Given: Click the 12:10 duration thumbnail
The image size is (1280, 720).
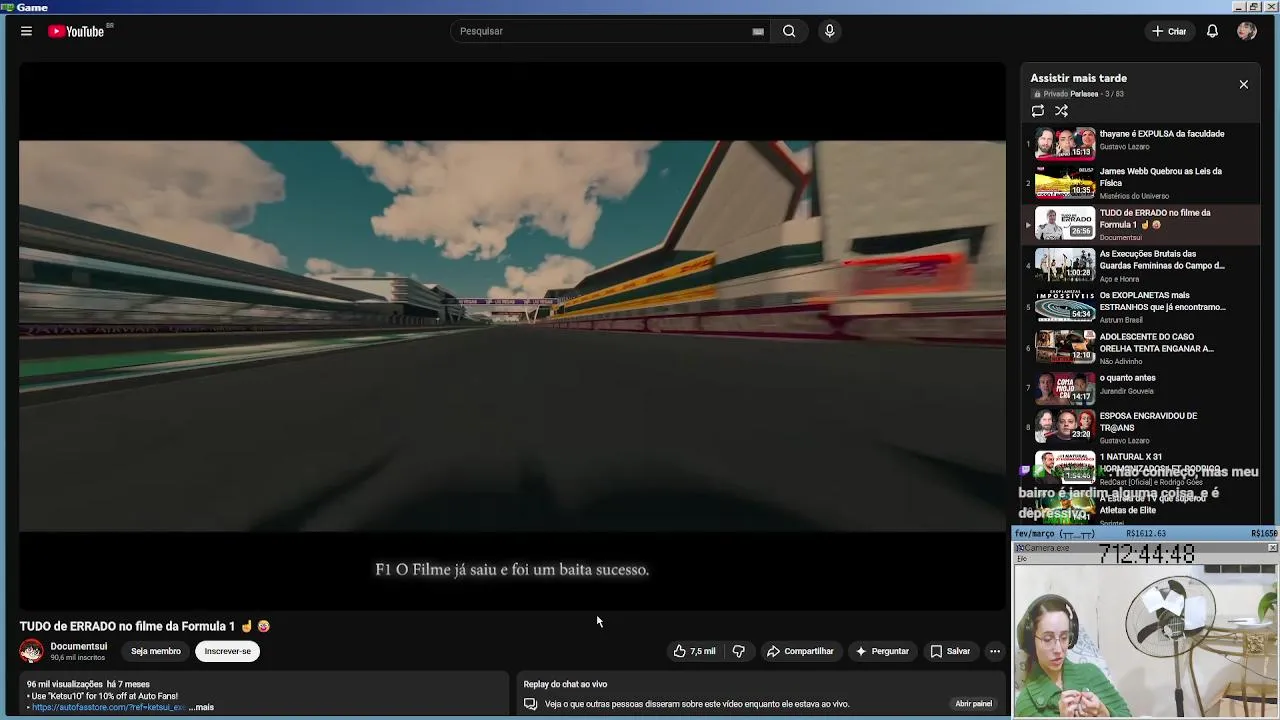Looking at the screenshot, I should (x=1064, y=348).
